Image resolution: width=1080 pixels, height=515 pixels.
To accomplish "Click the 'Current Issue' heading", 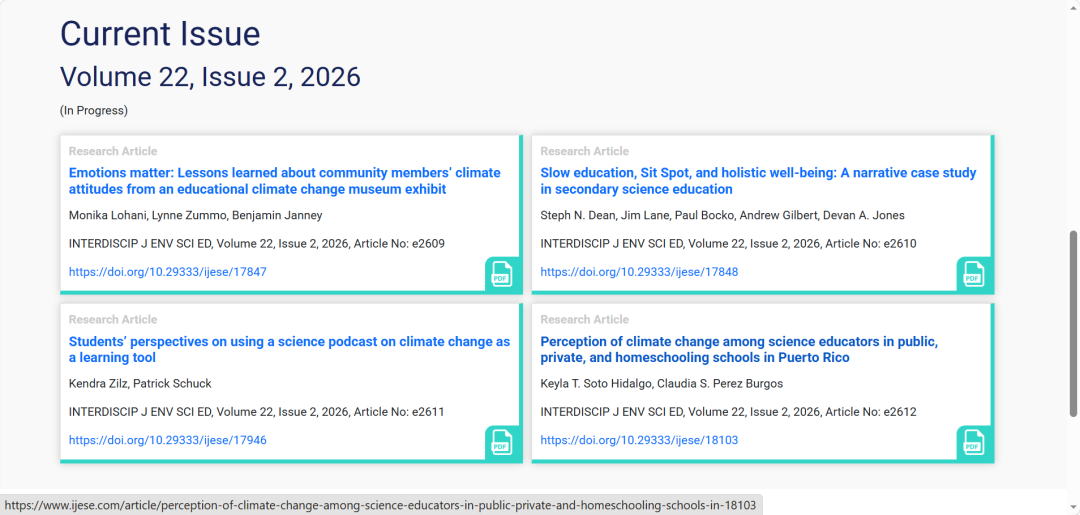I will [x=160, y=34].
